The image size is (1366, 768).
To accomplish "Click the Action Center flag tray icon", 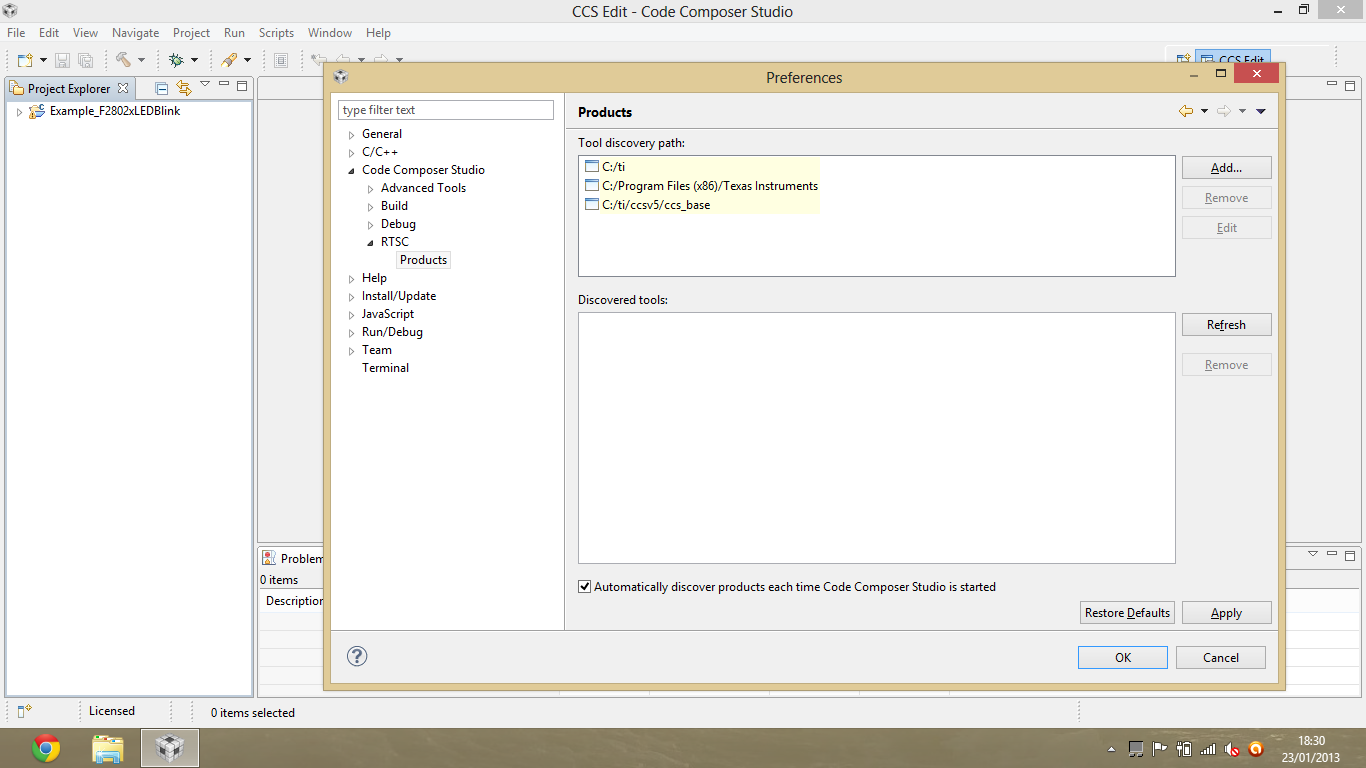I will [x=1160, y=749].
